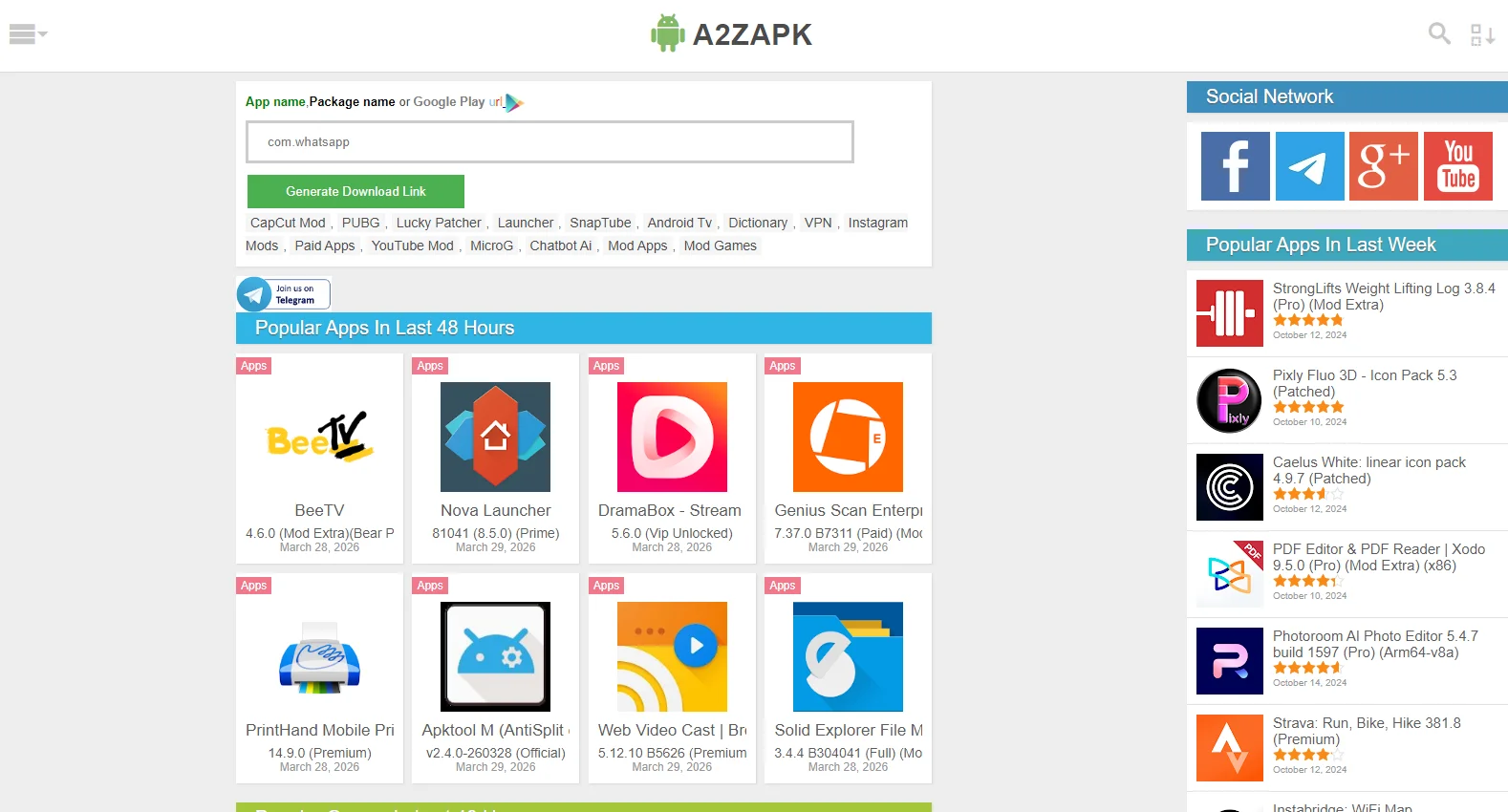This screenshot has height=812, width=1508.
Task: Click the Nova Launcher title text
Action: point(495,511)
